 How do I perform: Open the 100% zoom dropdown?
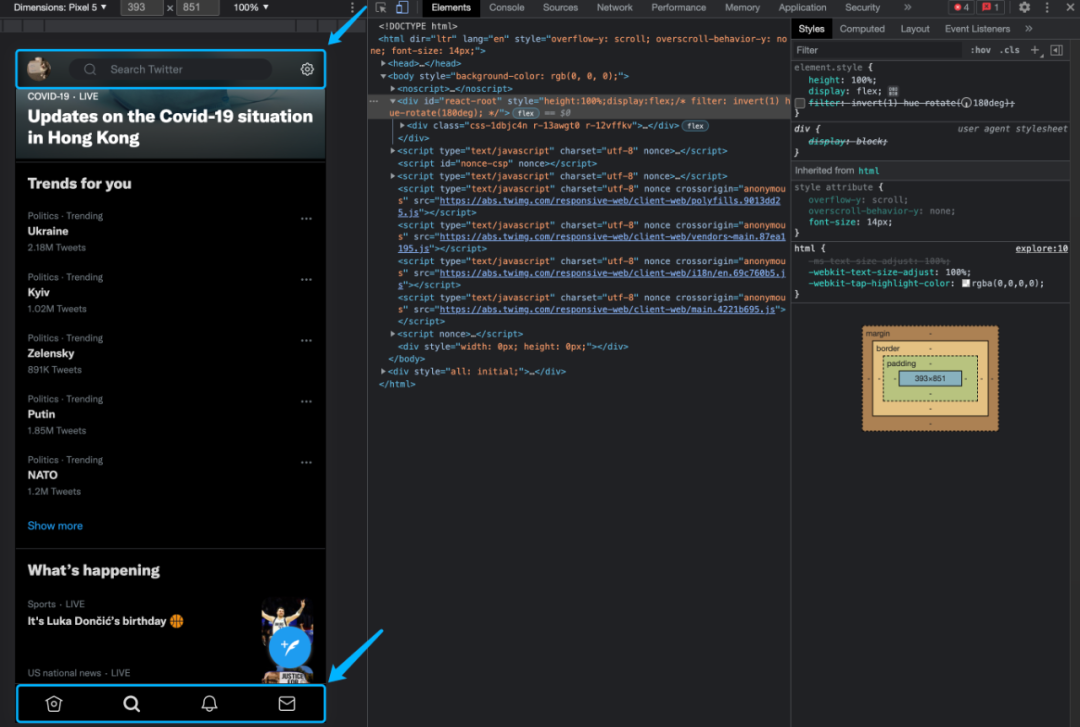click(251, 8)
